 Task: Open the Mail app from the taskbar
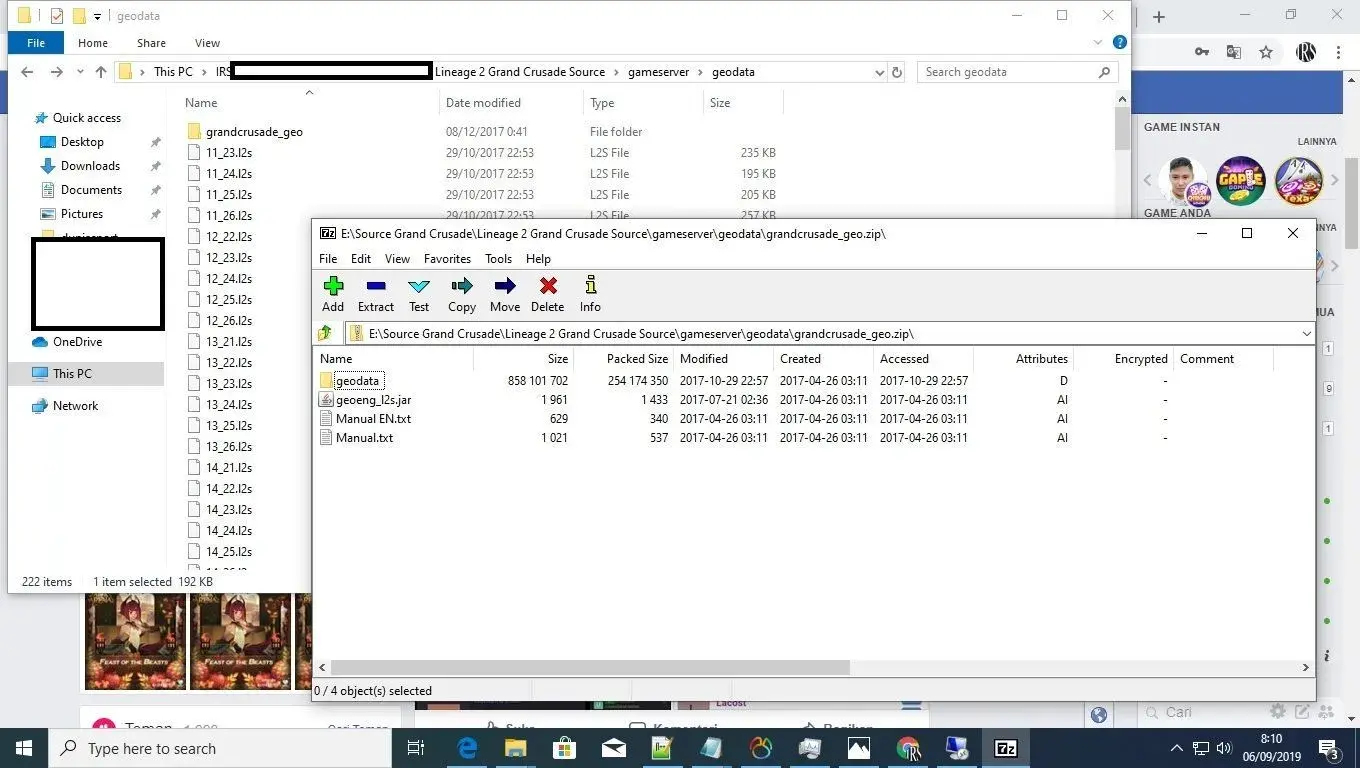tap(613, 748)
